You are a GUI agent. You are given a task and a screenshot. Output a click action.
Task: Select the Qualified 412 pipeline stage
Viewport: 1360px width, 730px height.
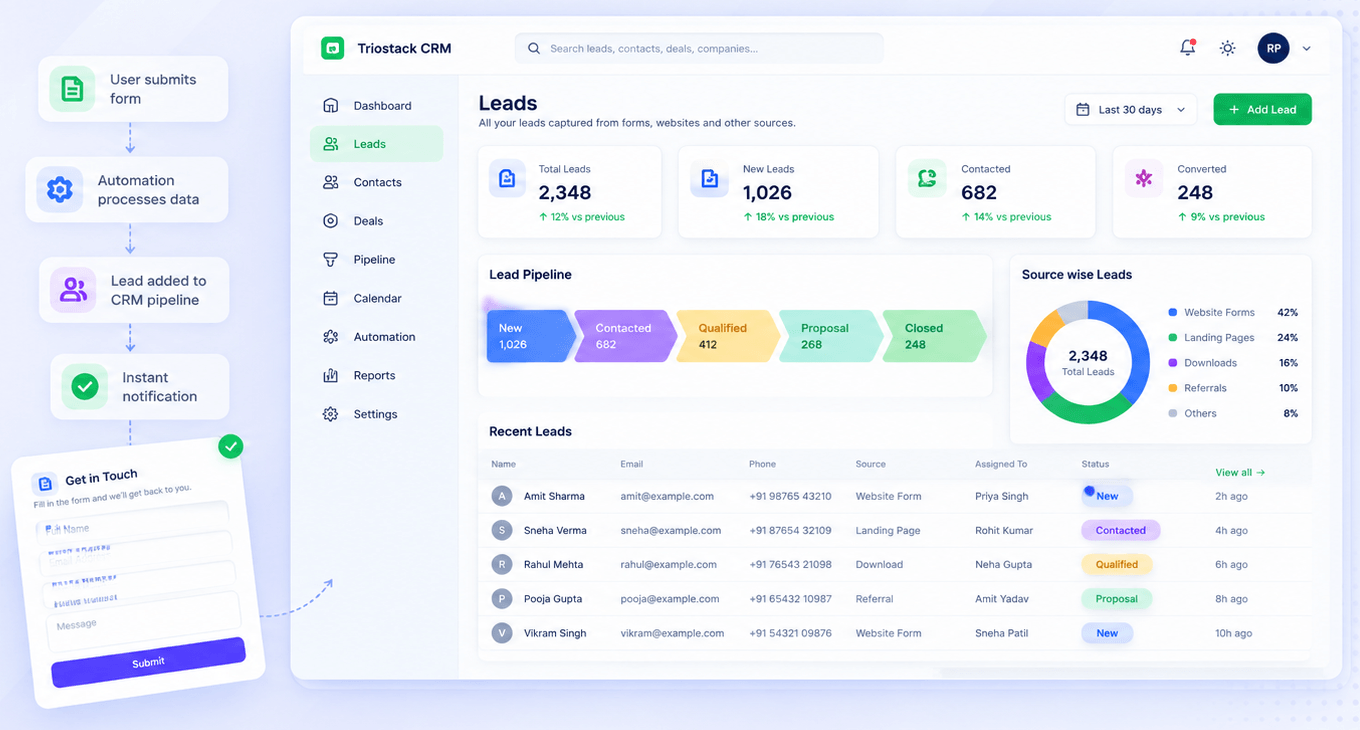(x=727, y=336)
